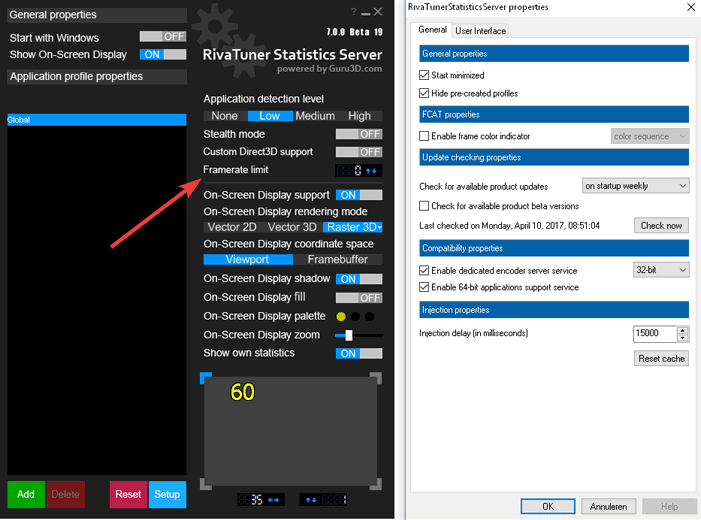Image resolution: width=701 pixels, height=520 pixels.
Task: Select Framebuffer coordinate space
Action: (x=338, y=260)
